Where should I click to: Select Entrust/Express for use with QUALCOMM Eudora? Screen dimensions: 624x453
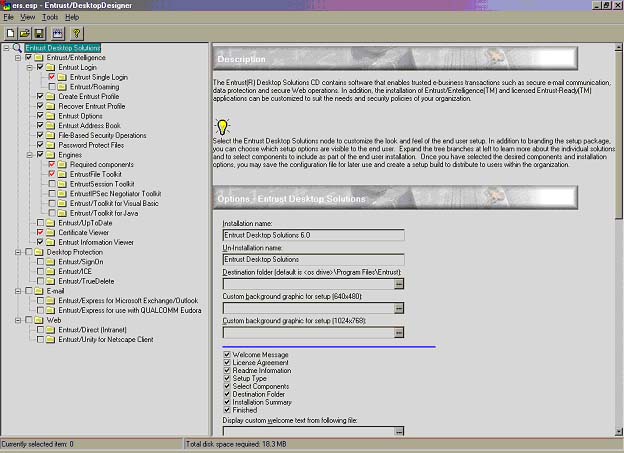click(x=130, y=310)
